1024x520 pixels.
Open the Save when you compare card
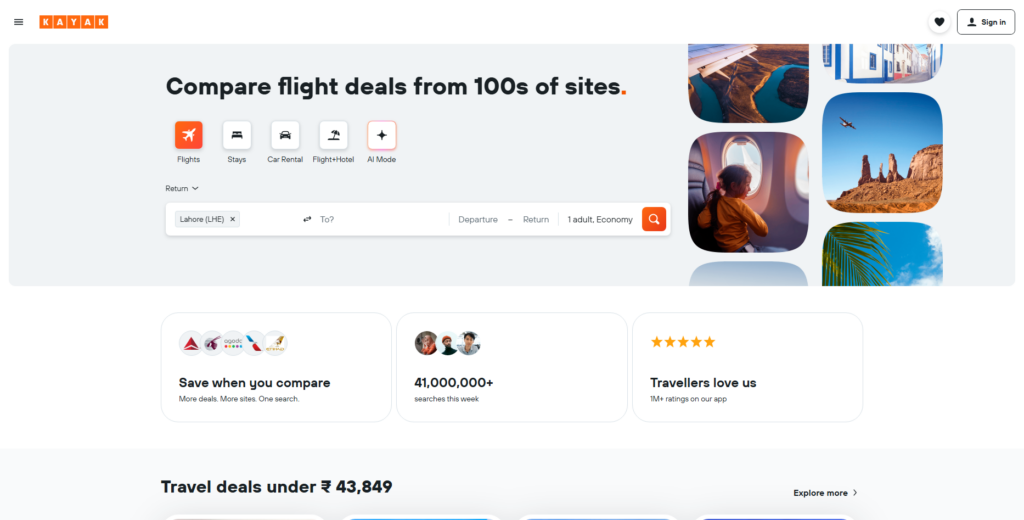pyautogui.click(x=276, y=367)
